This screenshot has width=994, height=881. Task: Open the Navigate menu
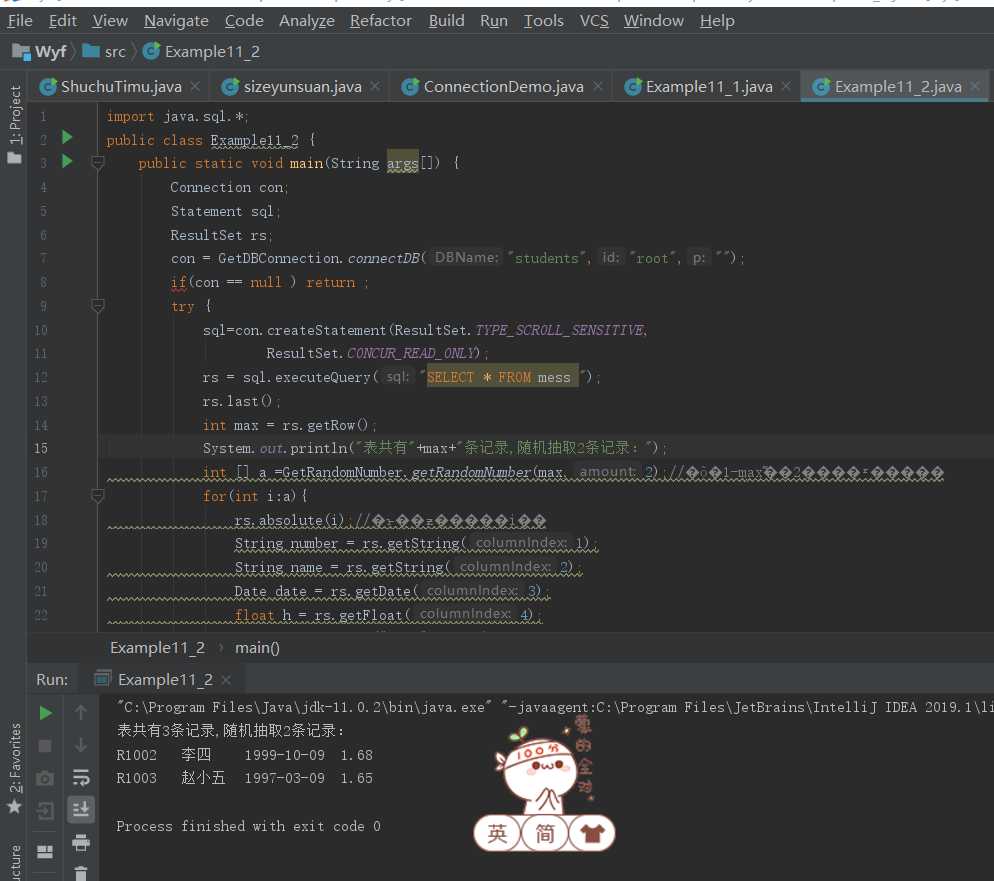click(x=176, y=21)
